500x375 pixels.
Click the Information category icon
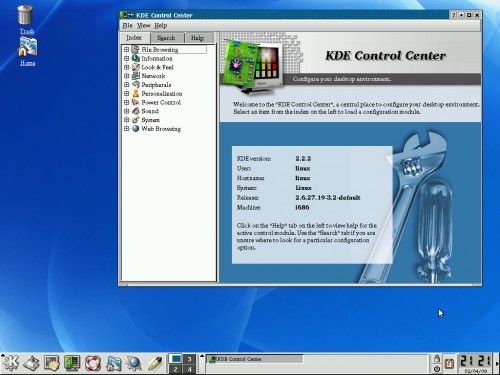[135, 58]
